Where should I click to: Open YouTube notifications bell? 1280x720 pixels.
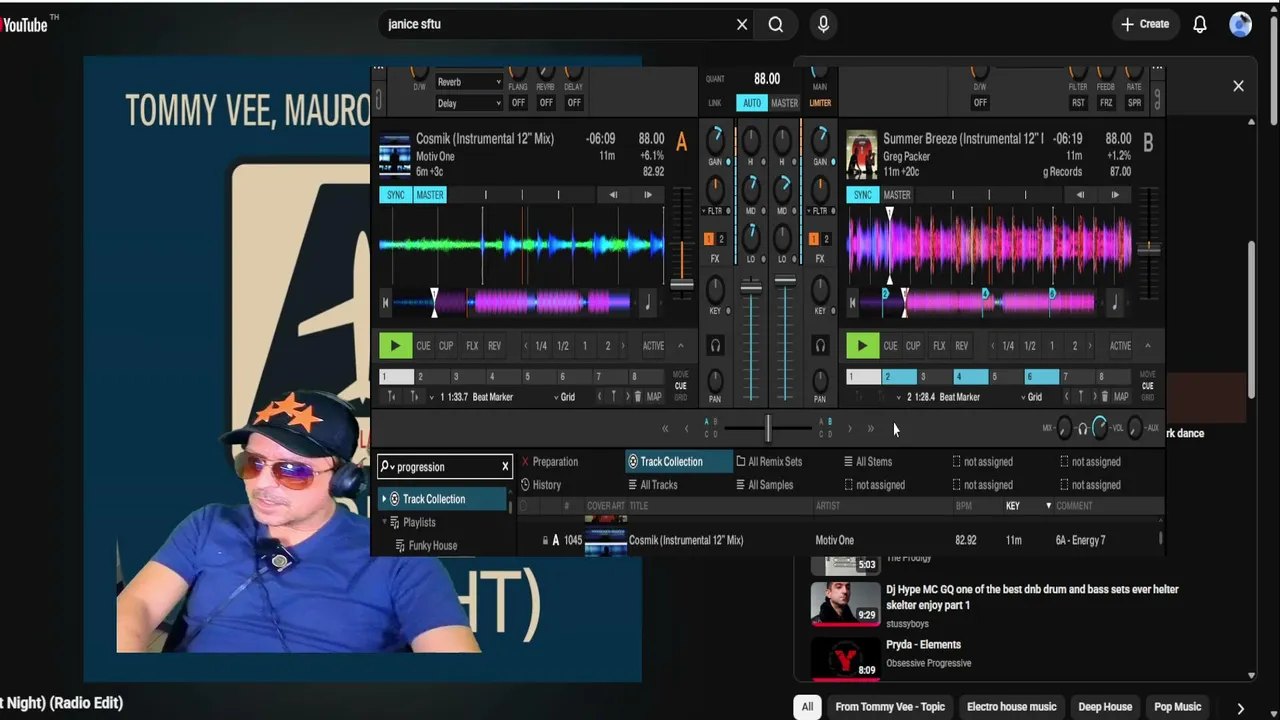point(1200,25)
